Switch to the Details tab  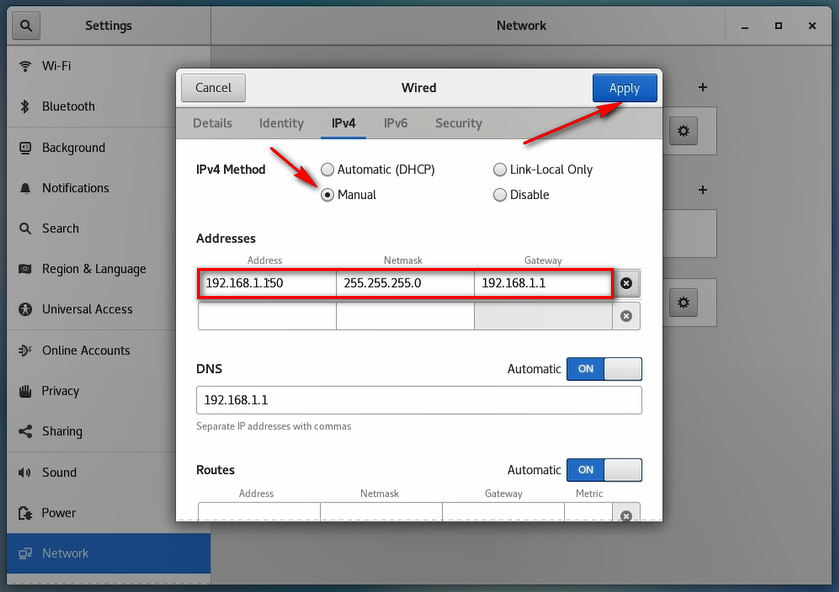pos(212,123)
